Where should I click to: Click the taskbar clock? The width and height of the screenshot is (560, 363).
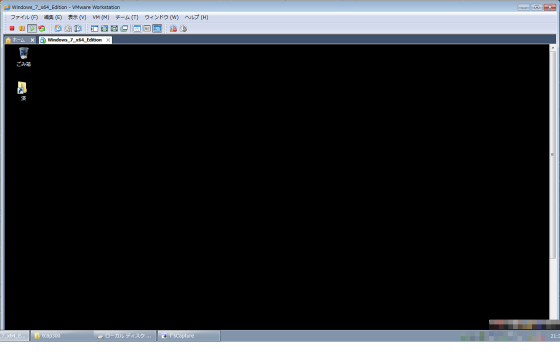[x=555, y=336]
